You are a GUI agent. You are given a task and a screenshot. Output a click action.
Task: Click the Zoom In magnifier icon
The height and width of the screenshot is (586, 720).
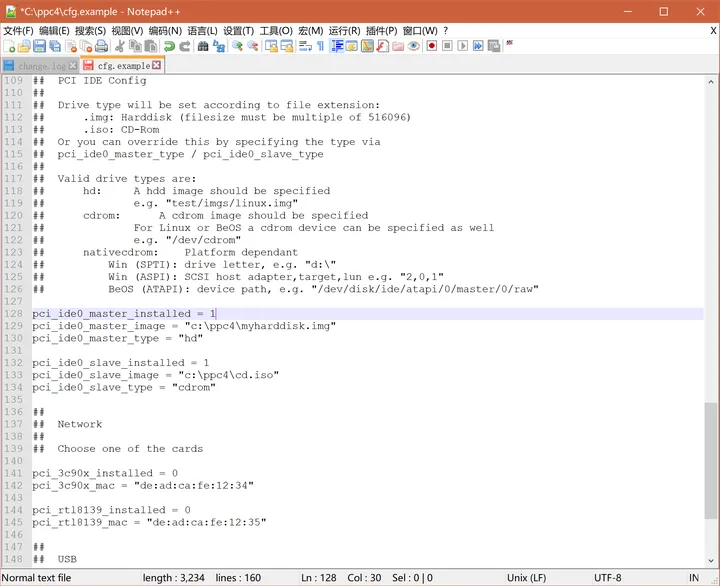point(237,46)
